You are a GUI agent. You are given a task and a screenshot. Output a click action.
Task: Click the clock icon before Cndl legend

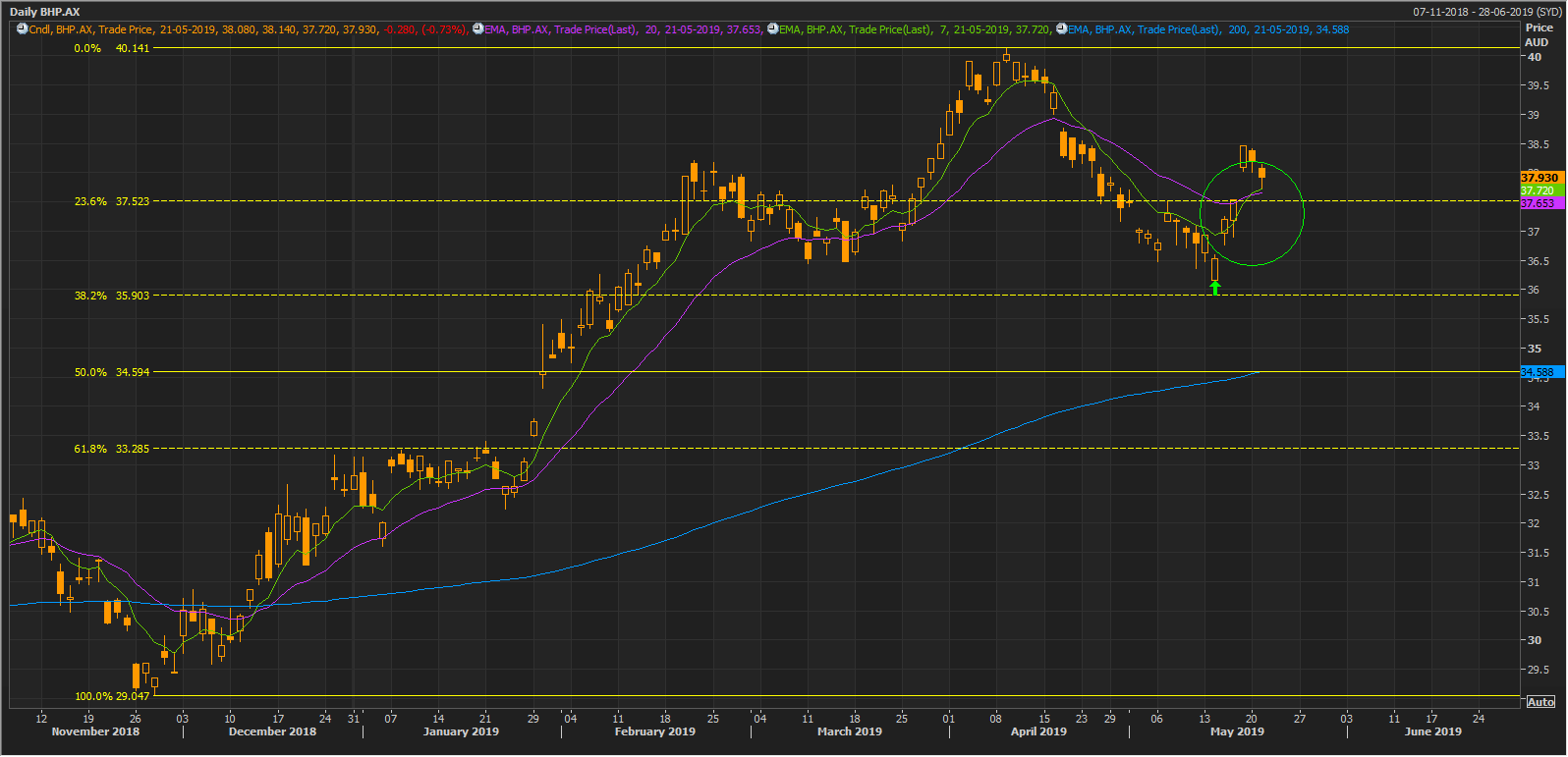click(x=22, y=29)
